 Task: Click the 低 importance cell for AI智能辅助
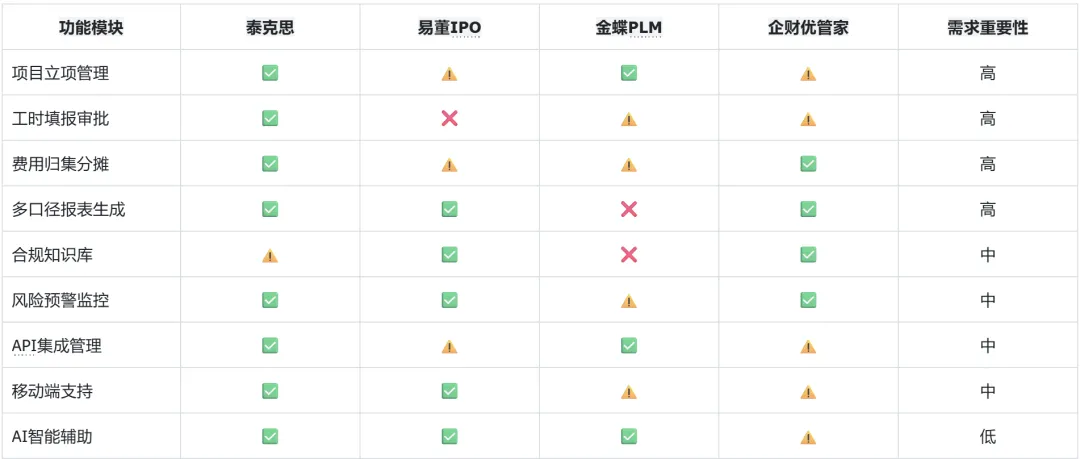click(x=988, y=437)
